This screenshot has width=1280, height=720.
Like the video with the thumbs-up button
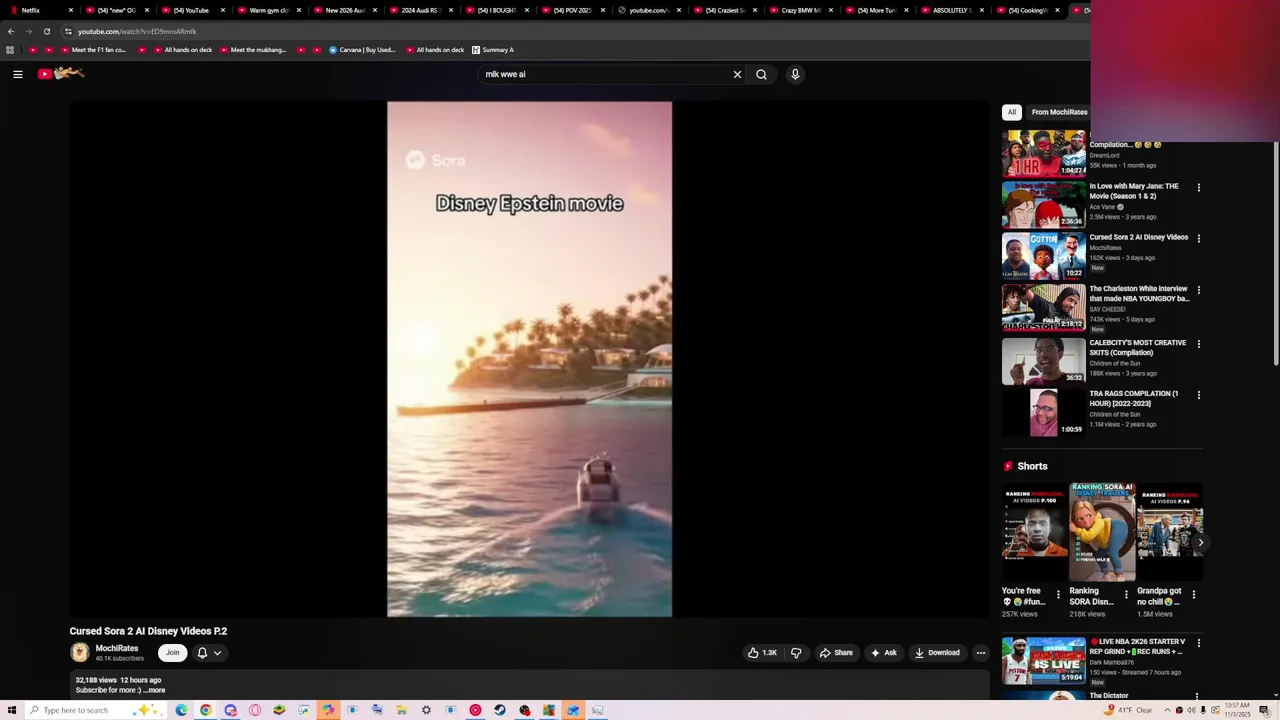(762, 653)
